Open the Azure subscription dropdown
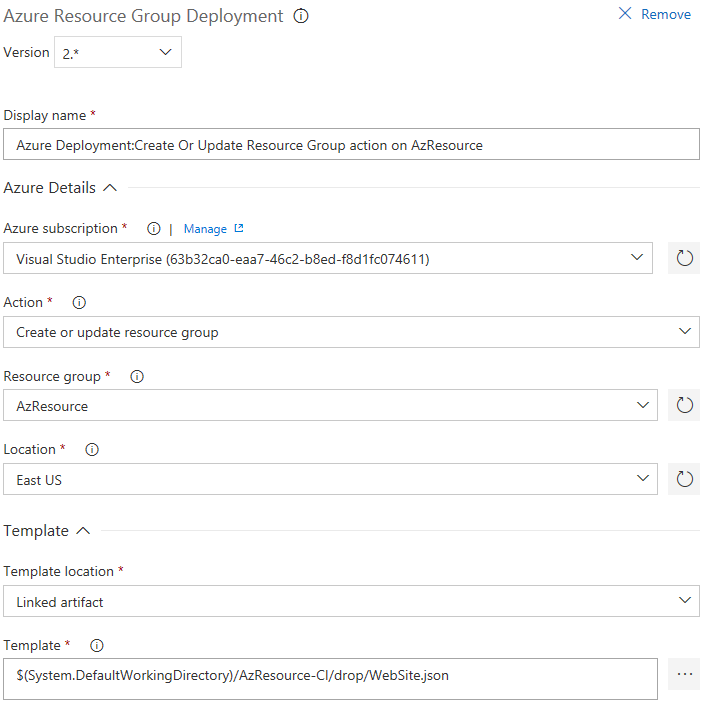 330,259
